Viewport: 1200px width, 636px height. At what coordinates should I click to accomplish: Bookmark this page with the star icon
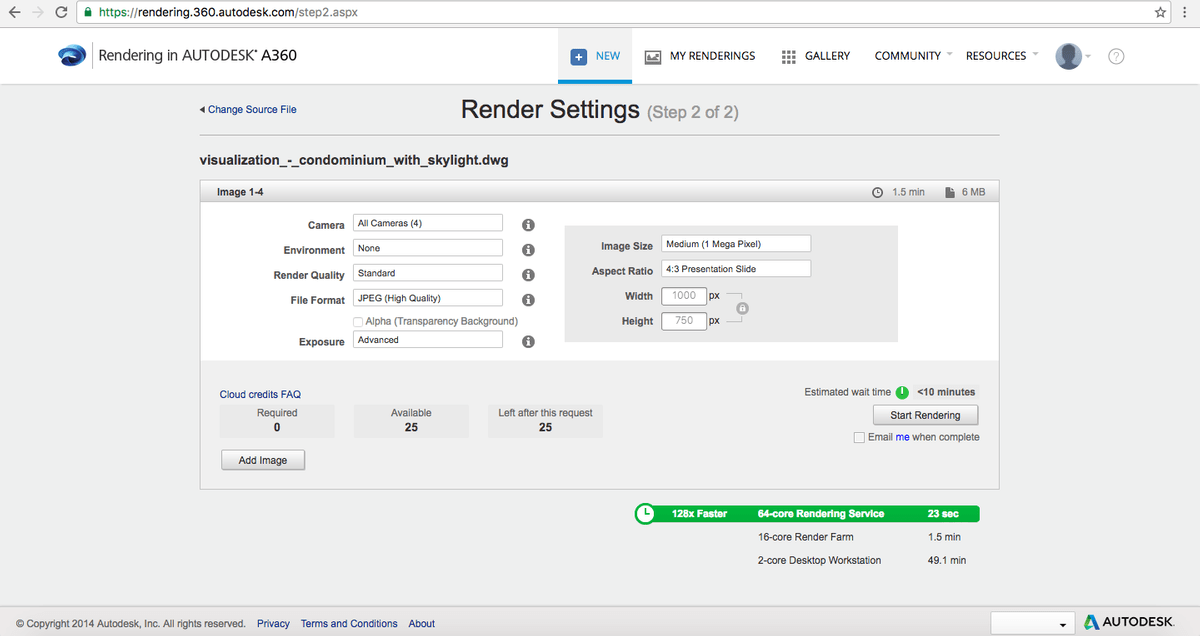click(x=1160, y=13)
